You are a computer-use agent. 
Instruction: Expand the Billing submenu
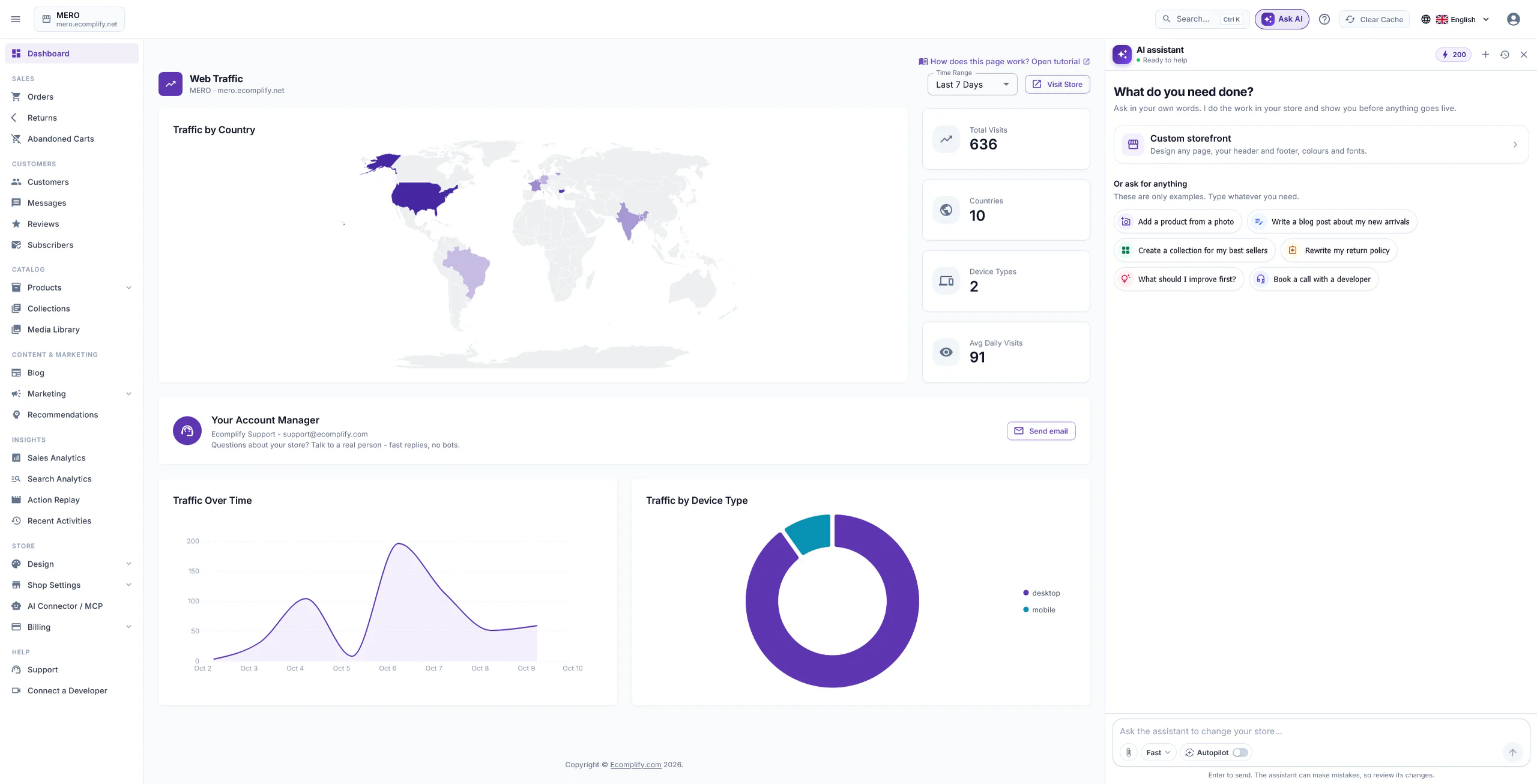point(128,627)
